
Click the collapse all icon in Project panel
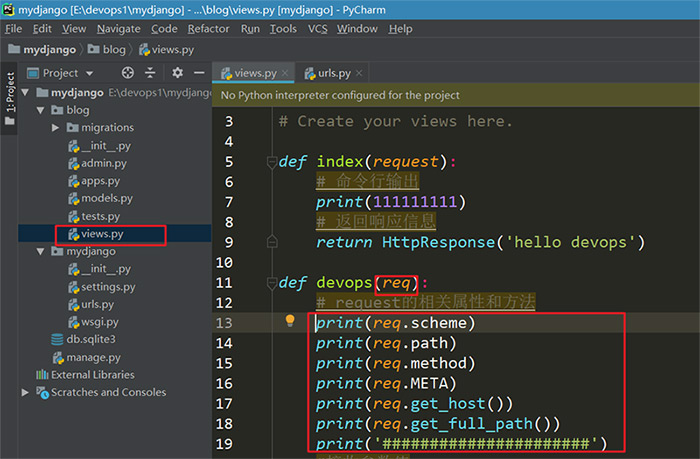tap(151, 73)
